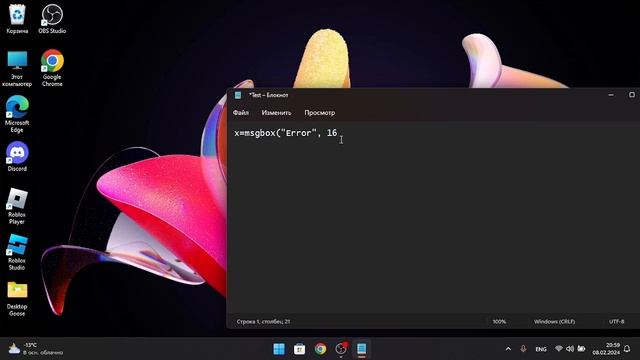This screenshot has width=640, height=360.
Task: Click the Notepad app icon in the title bar
Action: pyautogui.click(x=238, y=95)
